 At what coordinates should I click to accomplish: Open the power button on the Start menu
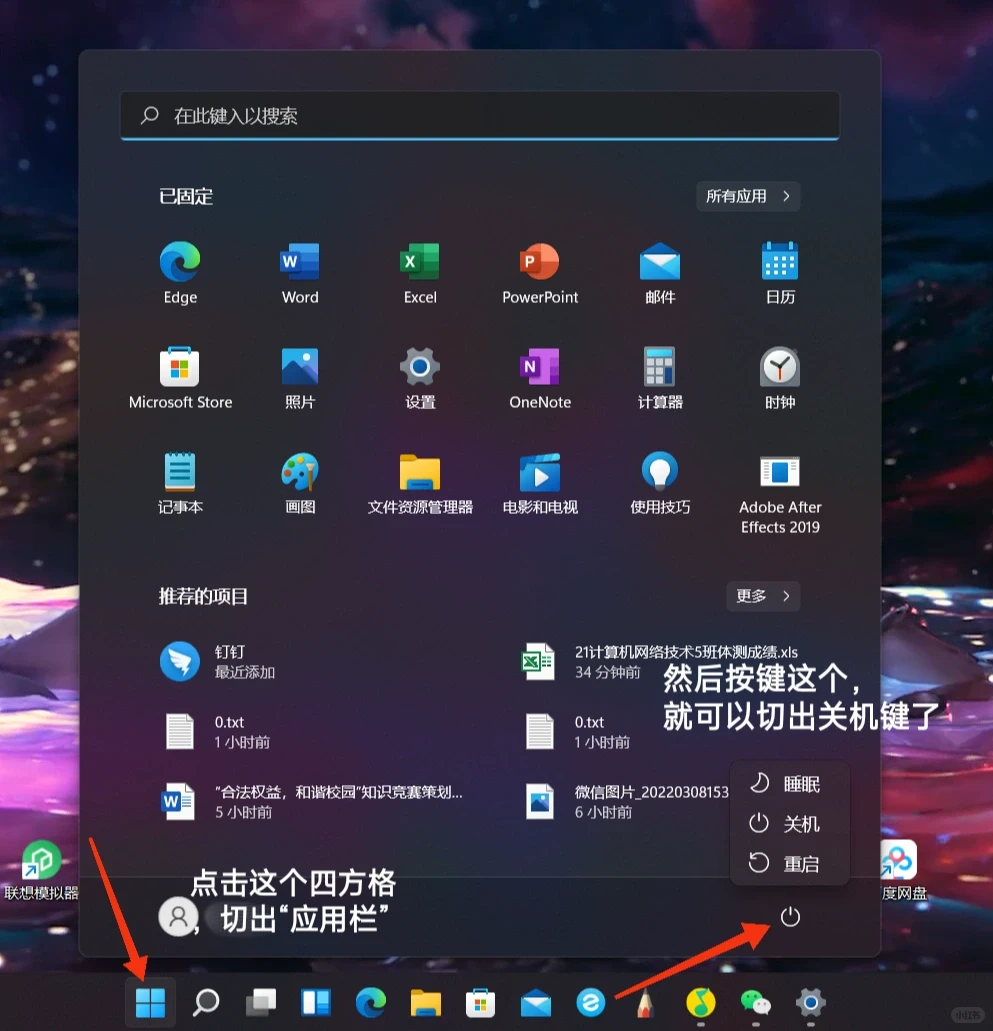(790, 916)
